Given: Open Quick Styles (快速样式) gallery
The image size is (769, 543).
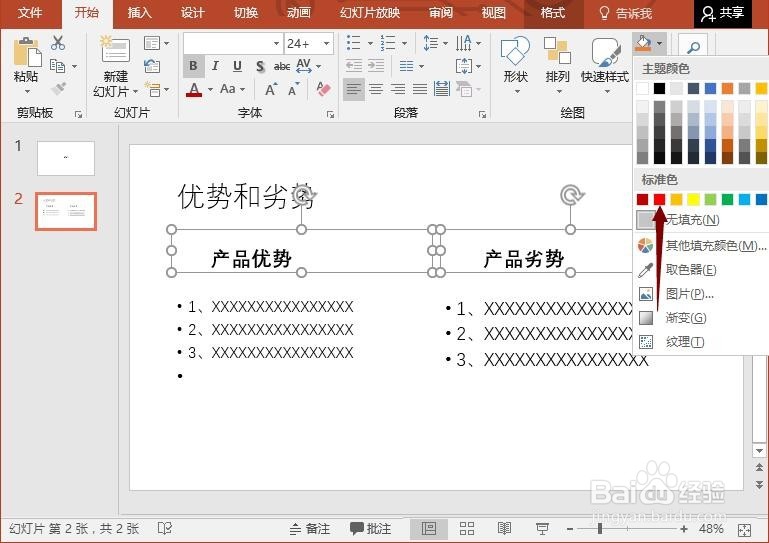Looking at the screenshot, I should 605,64.
